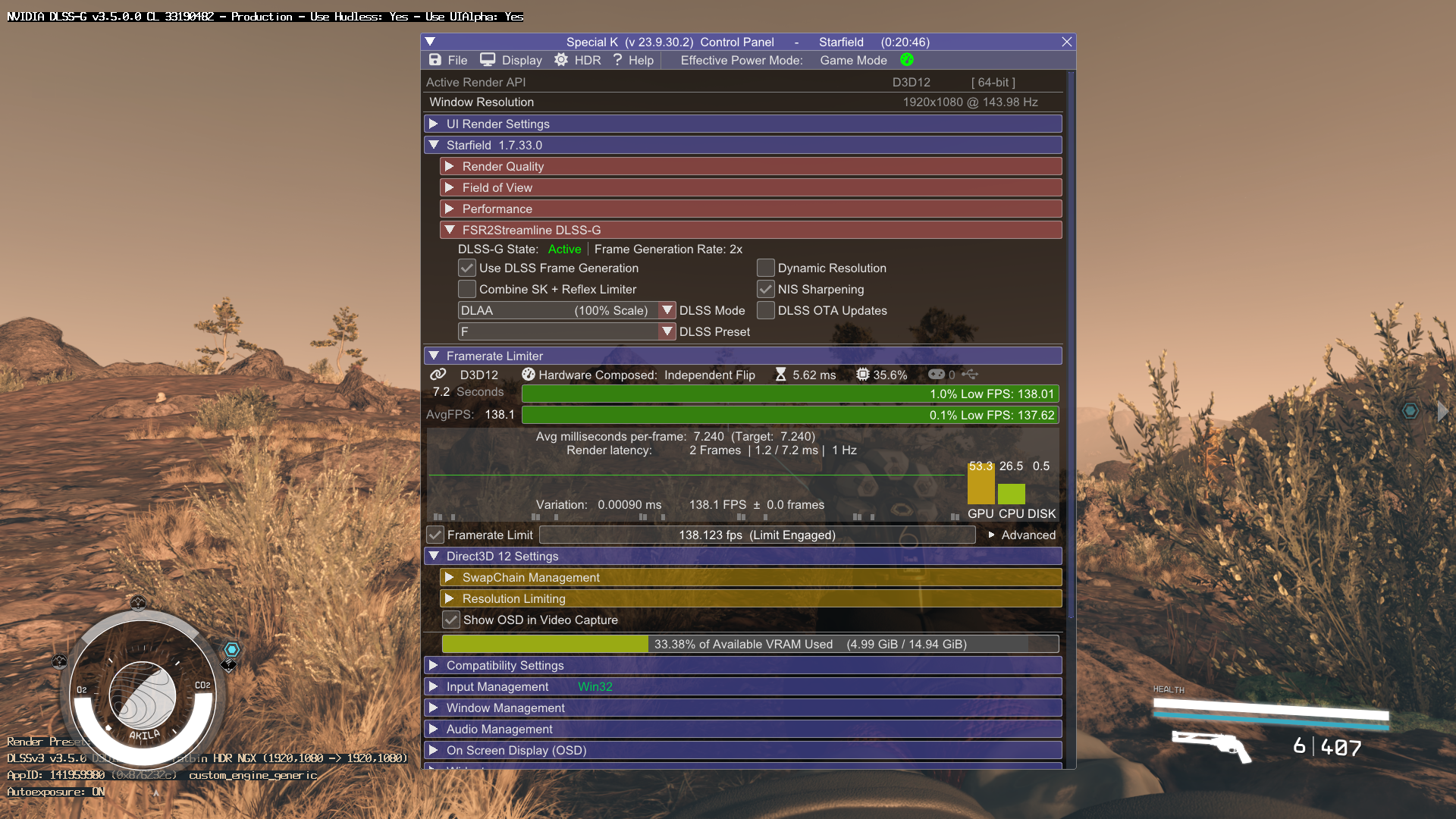Open the Display menu

[x=522, y=61]
